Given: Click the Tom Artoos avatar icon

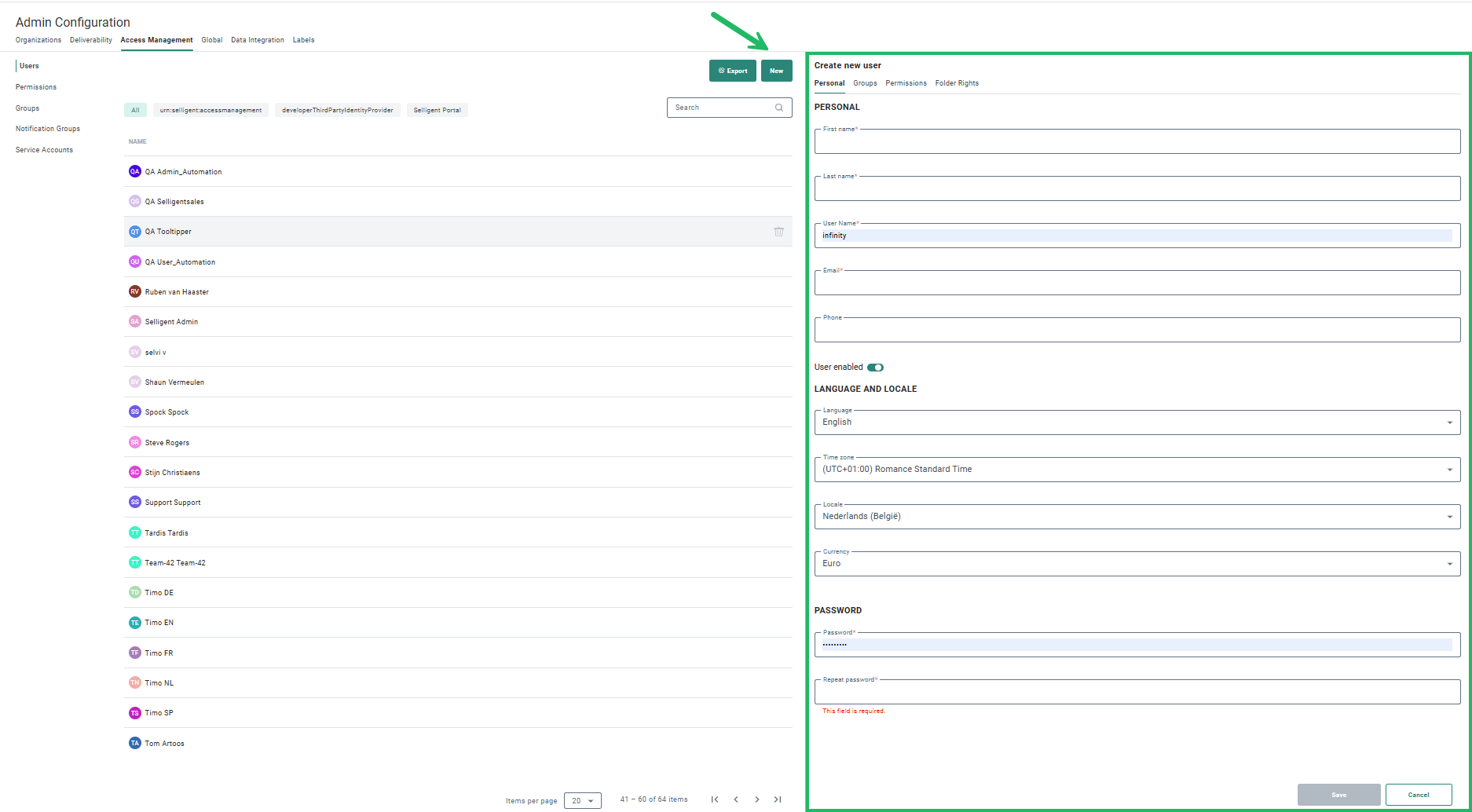Looking at the screenshot, I should pyautogui.click(x=134, y=743).
